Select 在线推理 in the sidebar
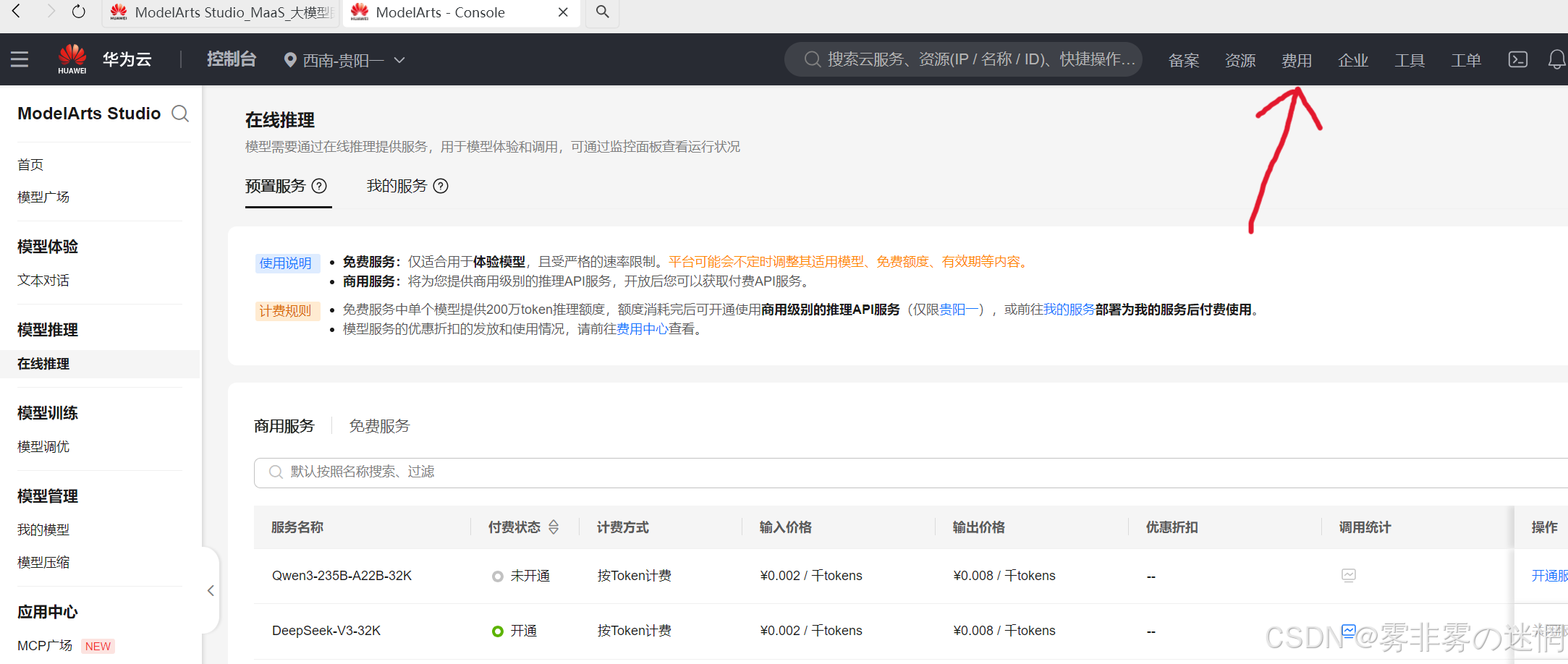Image resolution: width=1568 pixels, height=664 pixels. click(x=100, y=364)
